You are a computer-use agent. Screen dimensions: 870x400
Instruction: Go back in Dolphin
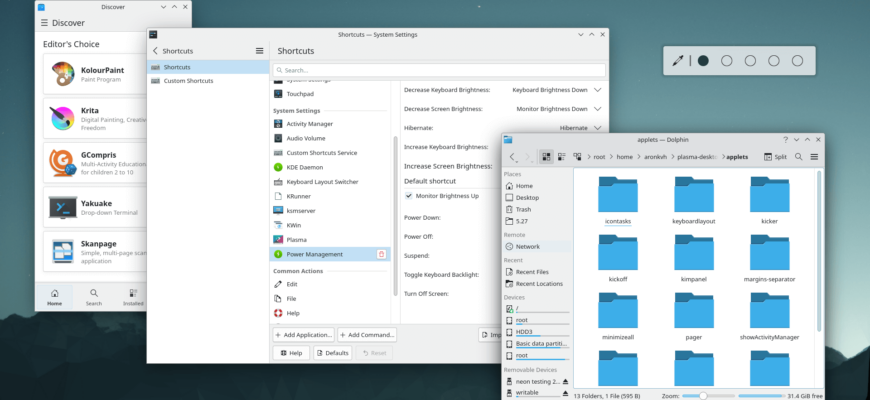pos(512,157)
